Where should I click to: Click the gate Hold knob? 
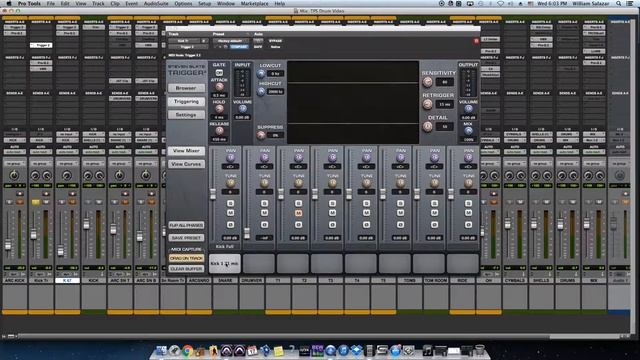coord(220,109)
